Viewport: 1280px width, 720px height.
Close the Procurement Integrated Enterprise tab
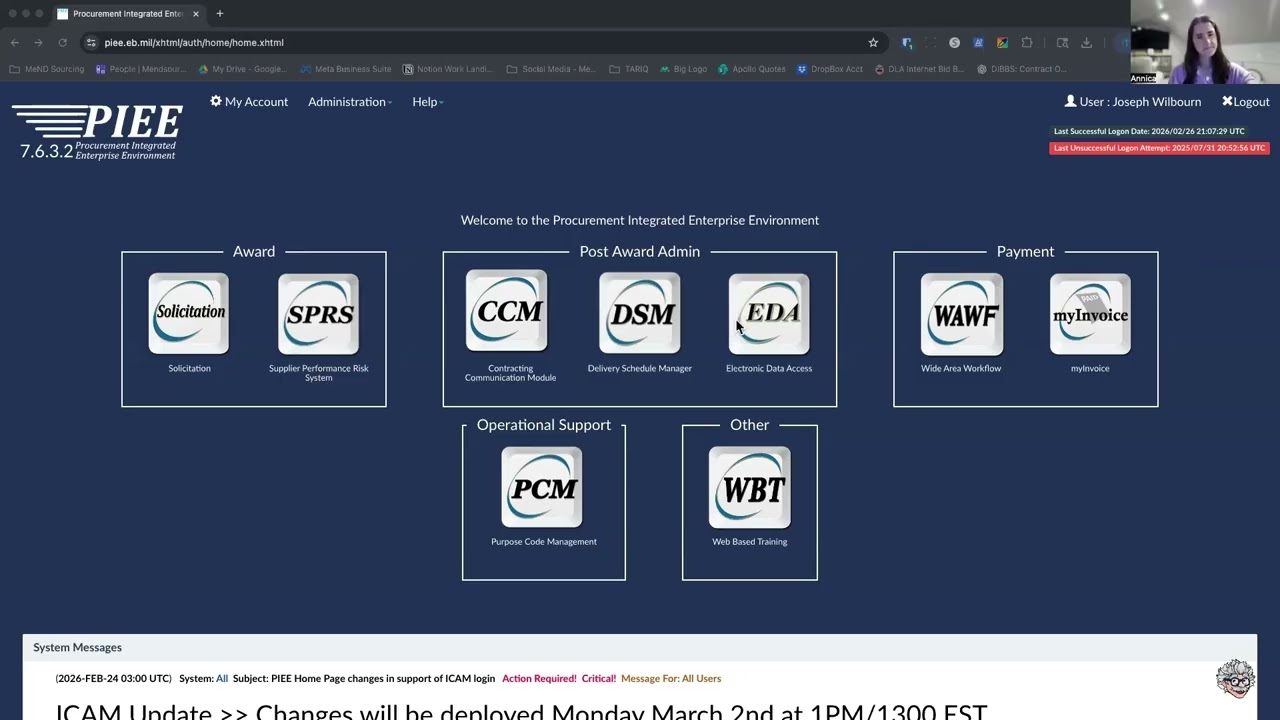[x=196, y=14]
